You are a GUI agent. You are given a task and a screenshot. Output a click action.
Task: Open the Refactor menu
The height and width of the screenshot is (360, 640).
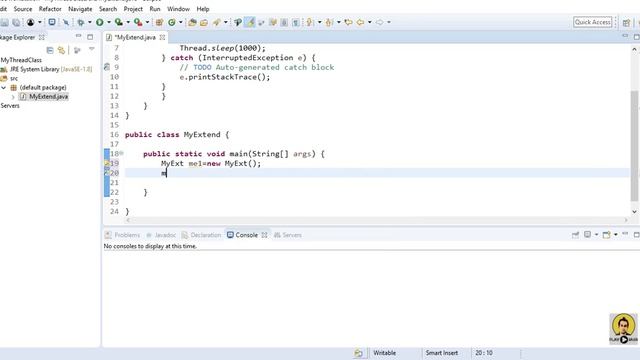[x=50, y=9]
